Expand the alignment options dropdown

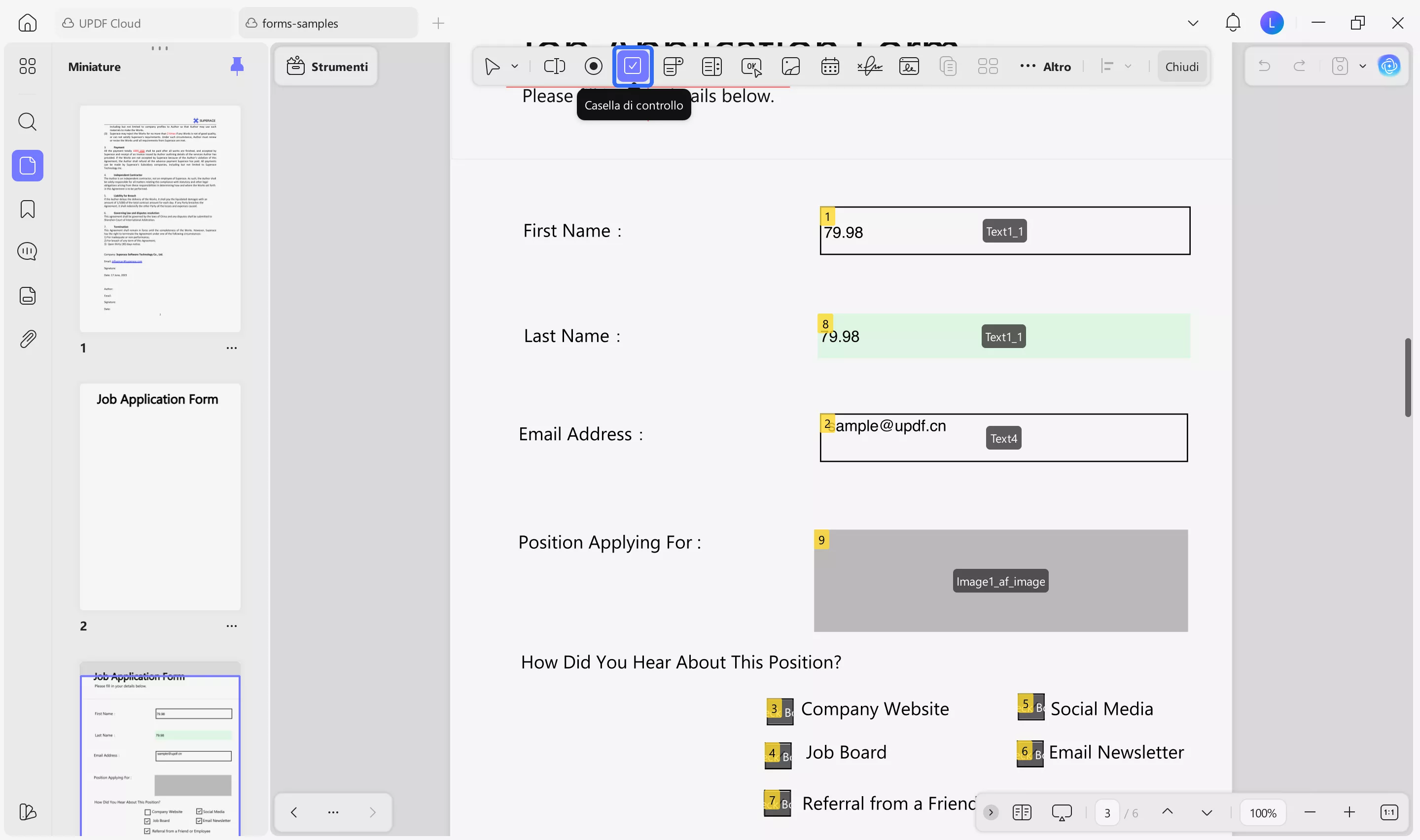(1129, 66)
